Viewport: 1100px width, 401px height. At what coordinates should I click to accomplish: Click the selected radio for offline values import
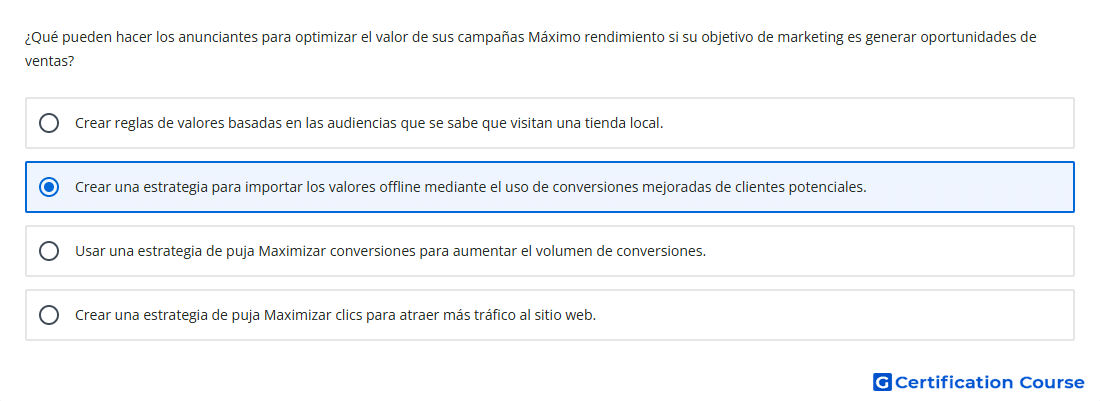click(x=49, y=187)
